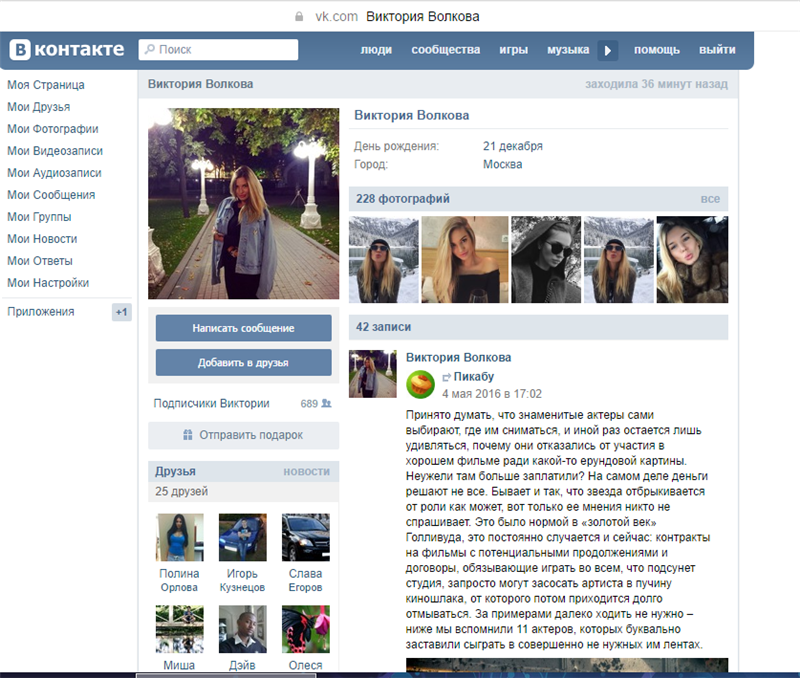
Task: Open Дэйв friend avatar
Action: point(242,629)
